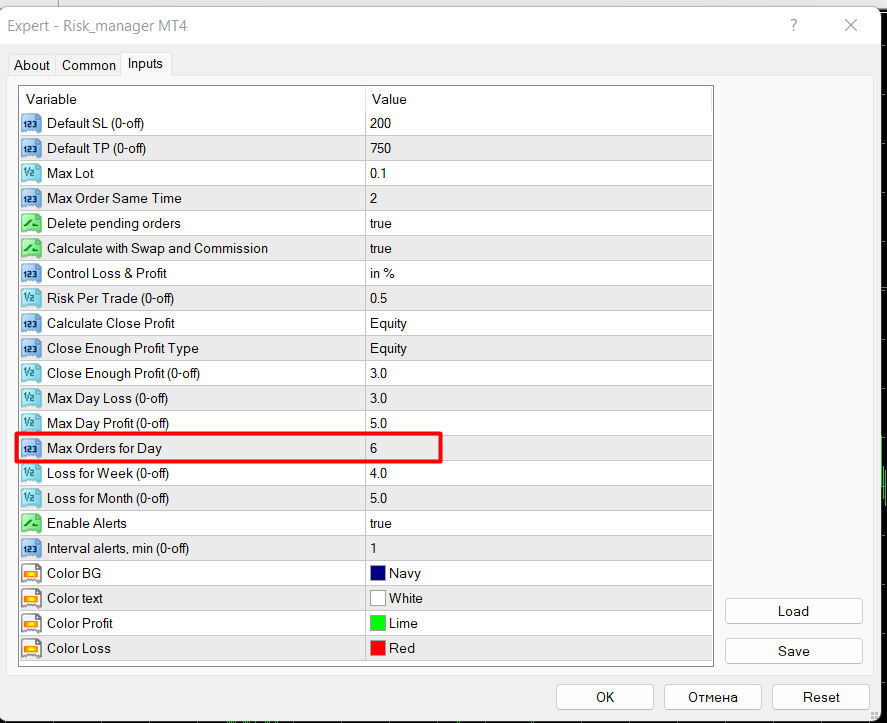The height and width of the screenshot is (723, 887).
Task: Open the Close Enough Profit Type Equity value
Action: pyautogui.click(x=539, y=348)
